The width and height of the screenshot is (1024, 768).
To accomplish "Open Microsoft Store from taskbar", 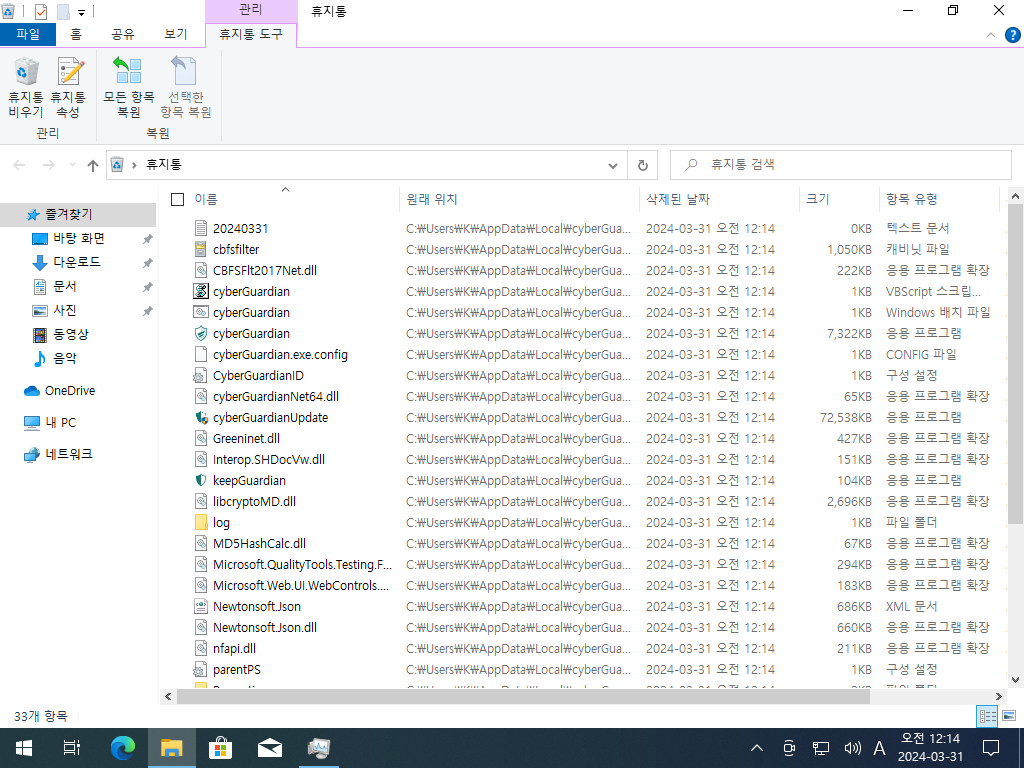I will click(221, 748).
